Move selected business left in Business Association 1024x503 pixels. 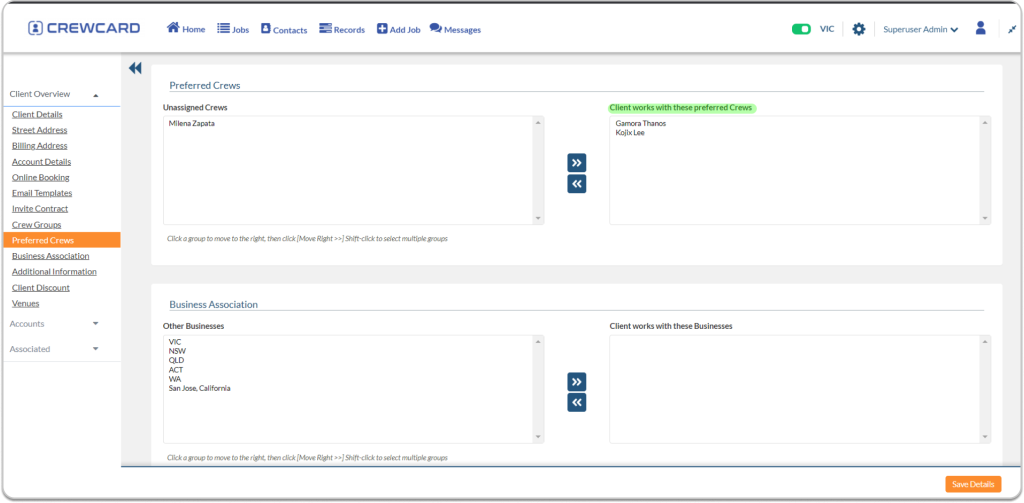(x=576, y=403)
